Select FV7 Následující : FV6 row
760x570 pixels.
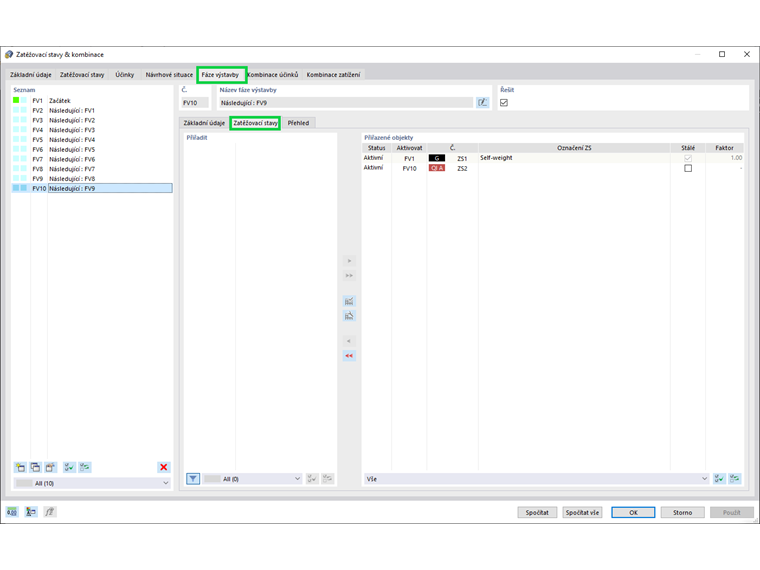point(92,159)
